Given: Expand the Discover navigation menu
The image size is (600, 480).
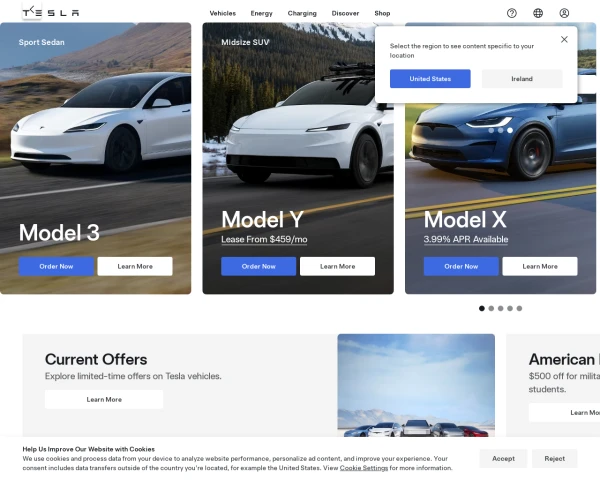Looking at the screenshot, I should pyautogui.click(x=345, y=13).
